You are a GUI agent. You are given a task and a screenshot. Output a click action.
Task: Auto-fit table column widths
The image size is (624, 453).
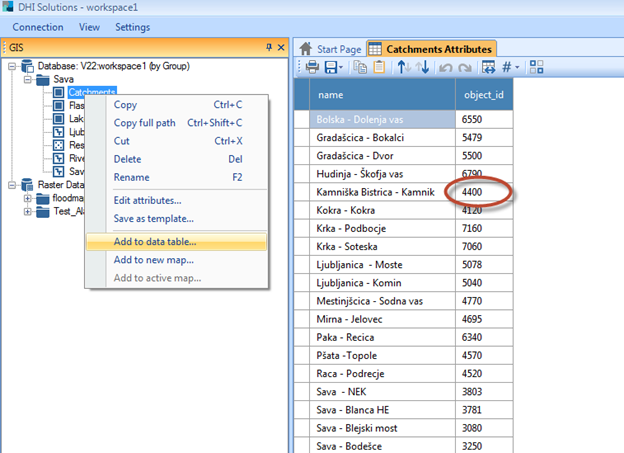pyautogui.click(x=488, y=67)
